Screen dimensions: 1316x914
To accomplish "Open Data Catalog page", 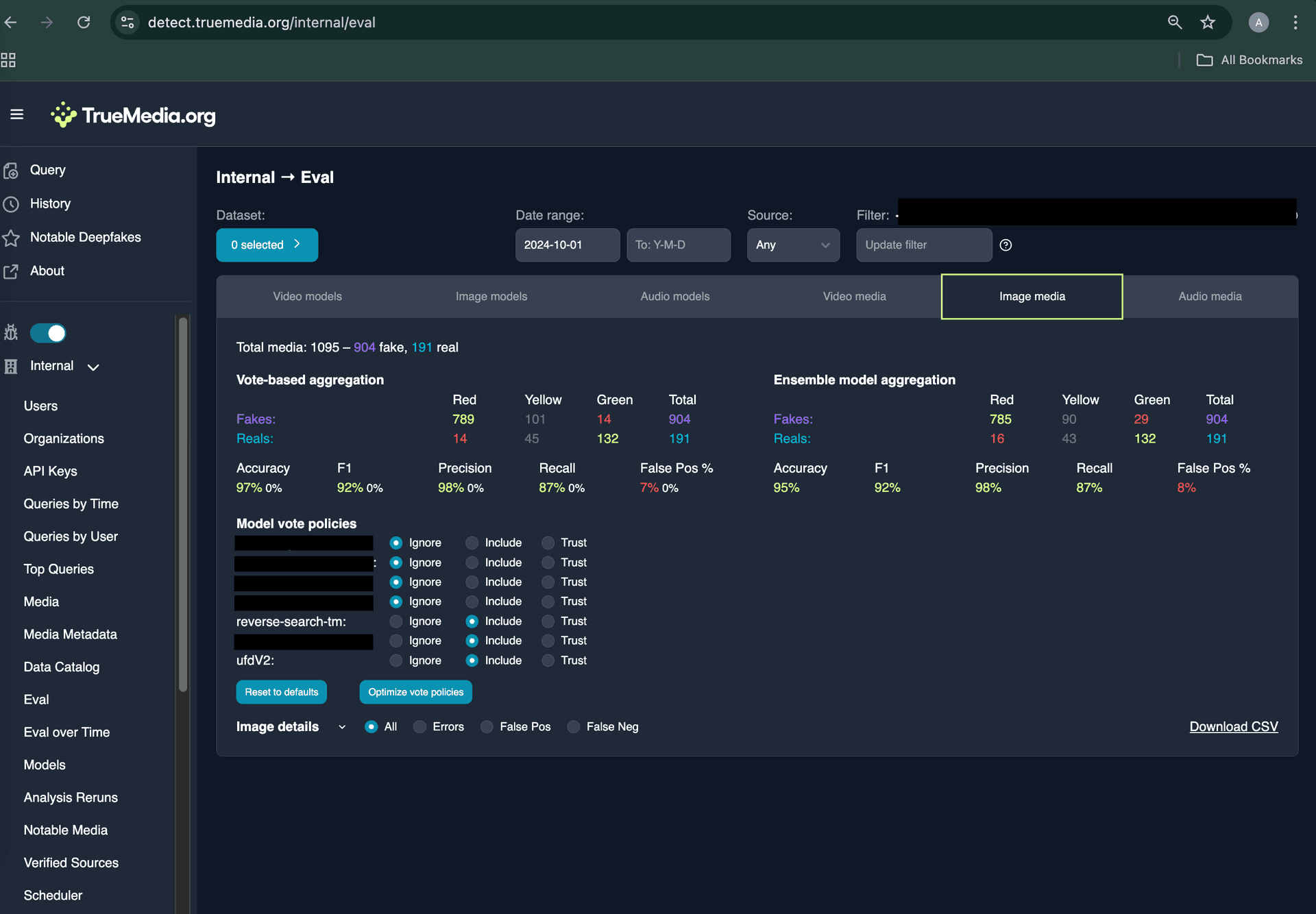I will [x=61, y=667].
